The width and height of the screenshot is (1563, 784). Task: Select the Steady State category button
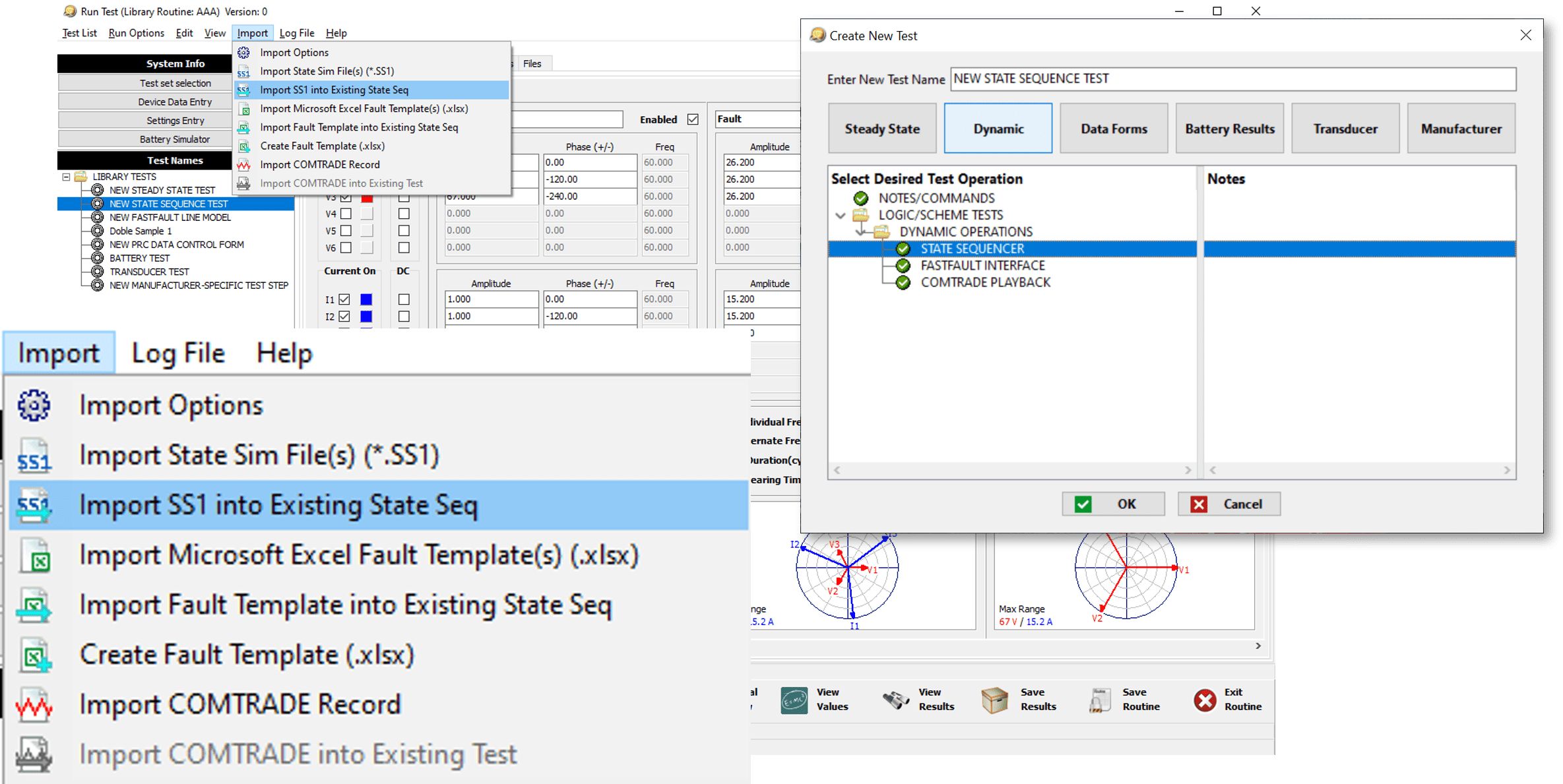(x=882, y=129)
